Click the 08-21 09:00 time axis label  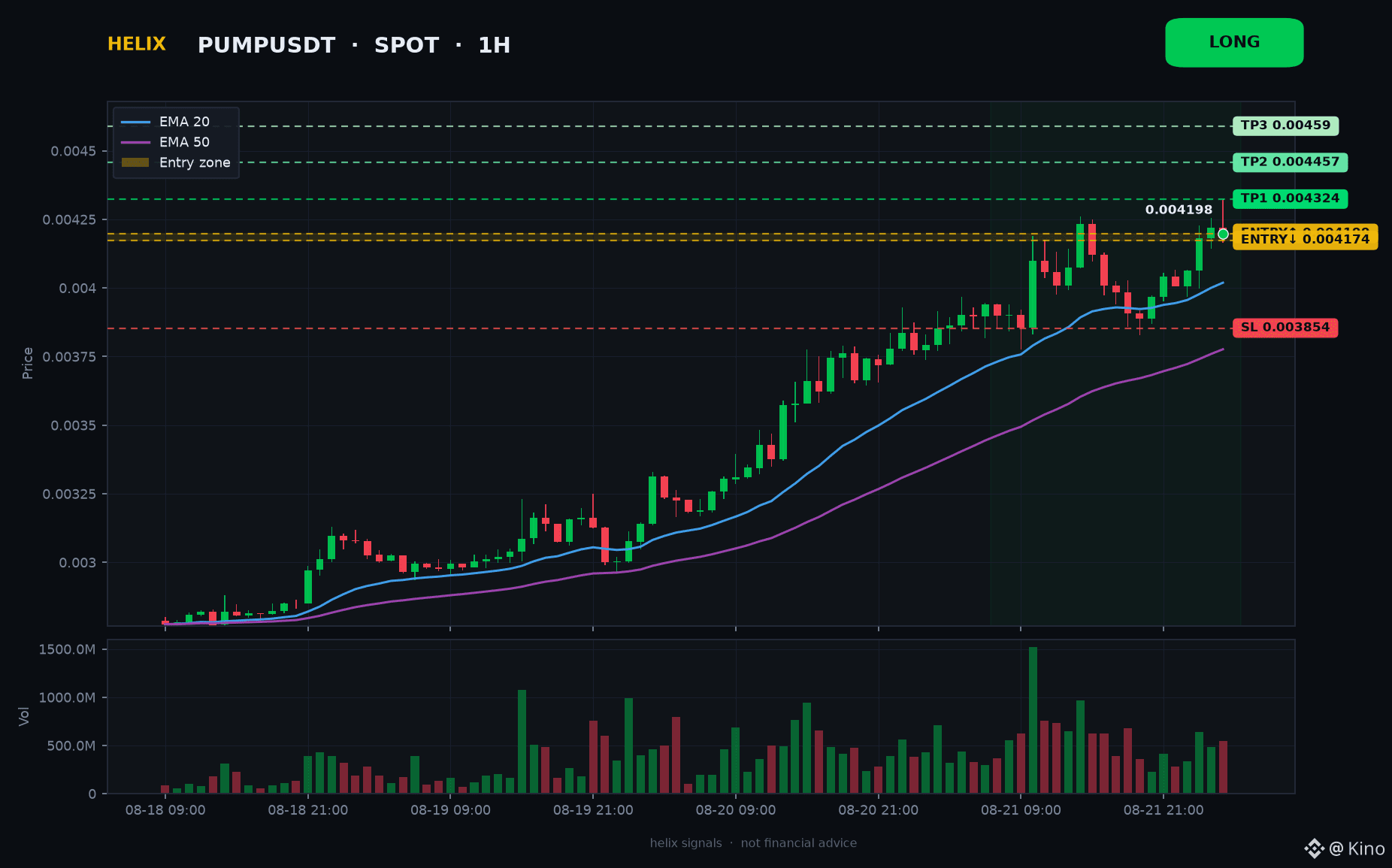click(1021, 810)
